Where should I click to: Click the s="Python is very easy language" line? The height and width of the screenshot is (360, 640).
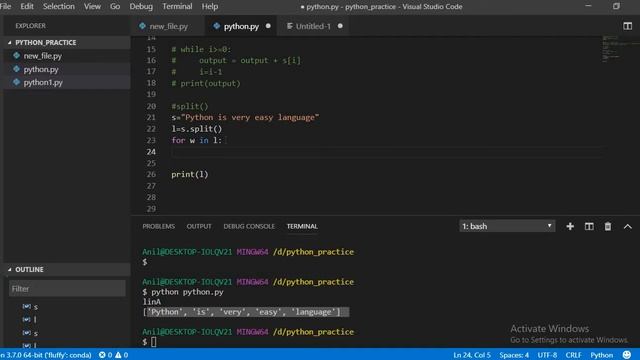click(x=245, y=118)
